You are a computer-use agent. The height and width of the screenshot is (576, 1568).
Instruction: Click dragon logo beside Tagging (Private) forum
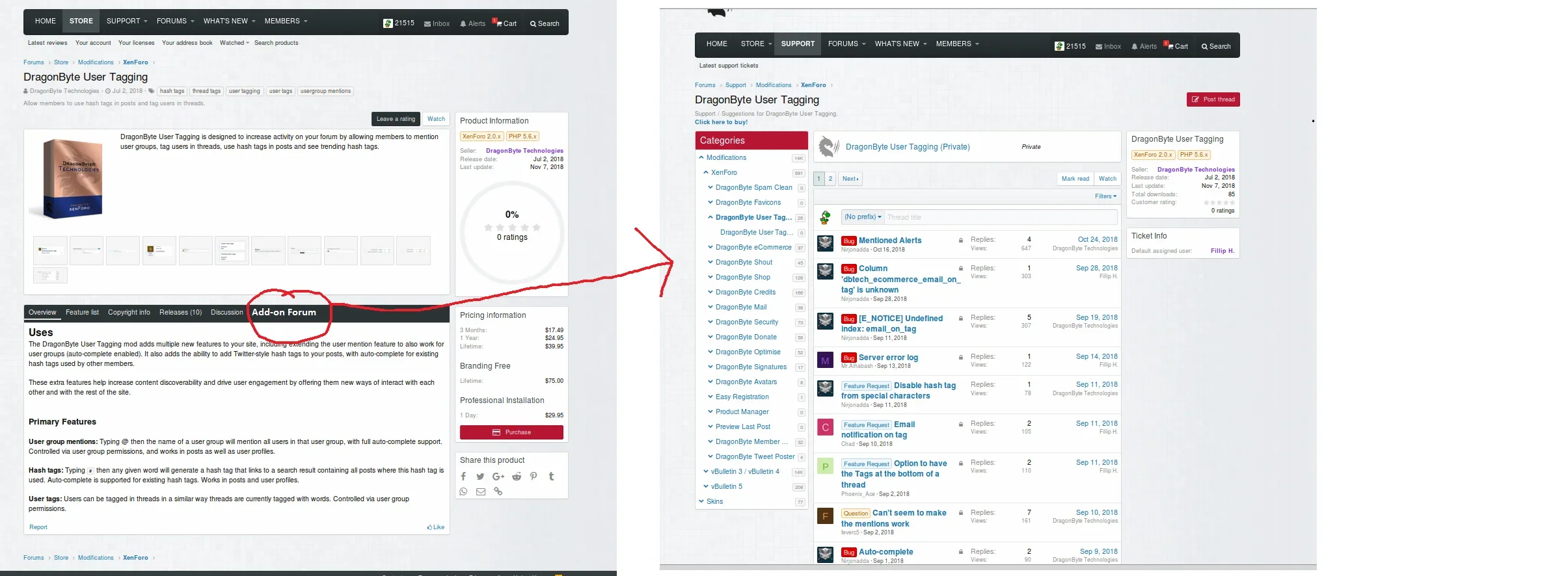(828, 147)
